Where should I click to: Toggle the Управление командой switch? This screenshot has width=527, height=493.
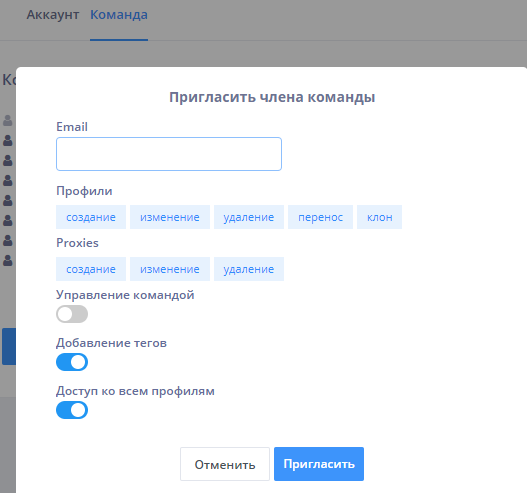coord(72,314)
